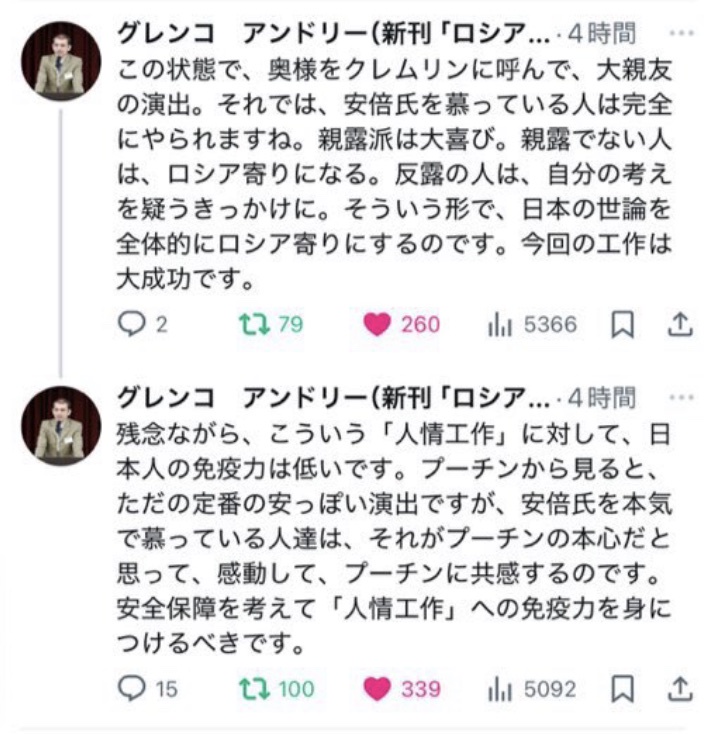Open profile picture on second tweet
This screenshot has height=734, width=704.
pos(61,425)
